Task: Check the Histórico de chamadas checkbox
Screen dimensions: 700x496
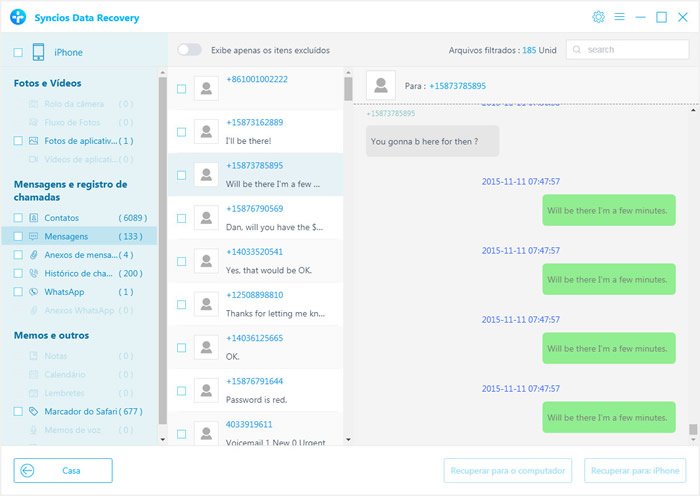Action: point(18,273)
